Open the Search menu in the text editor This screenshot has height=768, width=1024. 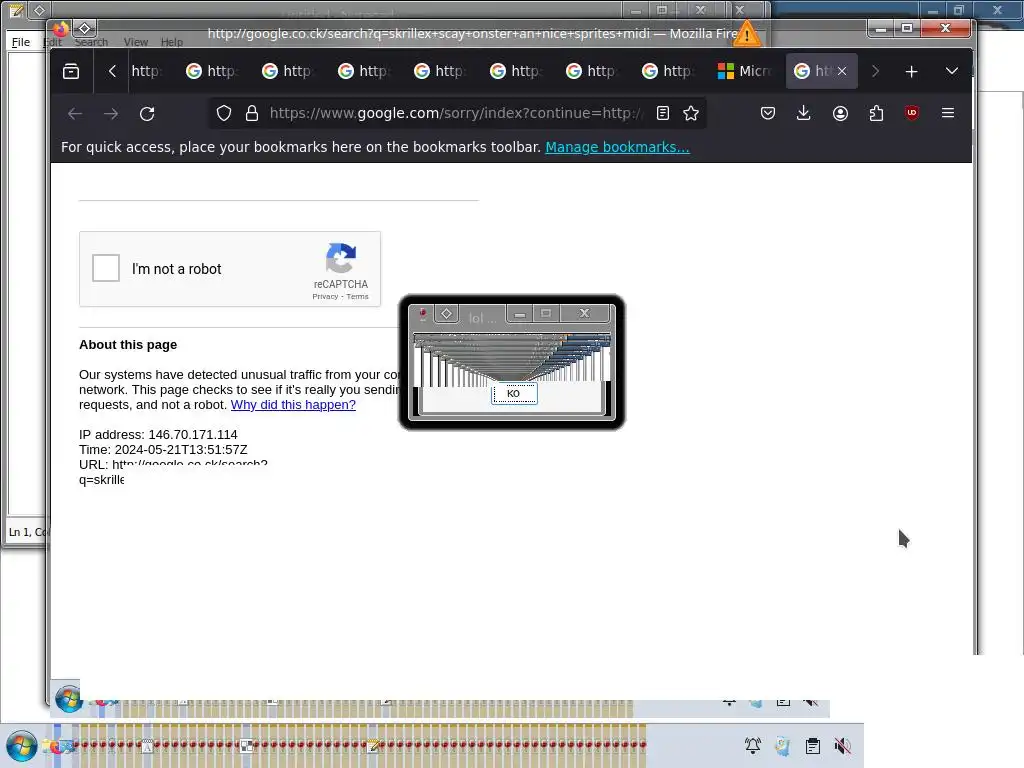click(x=91, y=42)
